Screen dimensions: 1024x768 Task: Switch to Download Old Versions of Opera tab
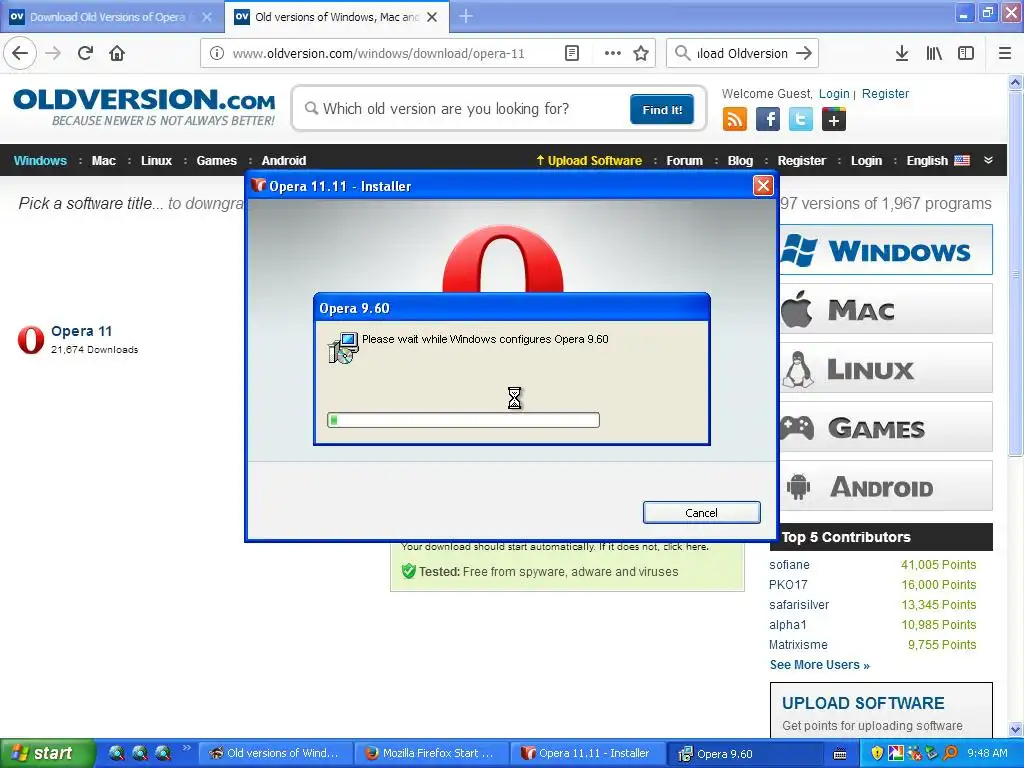pyautogui.click(x=108, y=17)
